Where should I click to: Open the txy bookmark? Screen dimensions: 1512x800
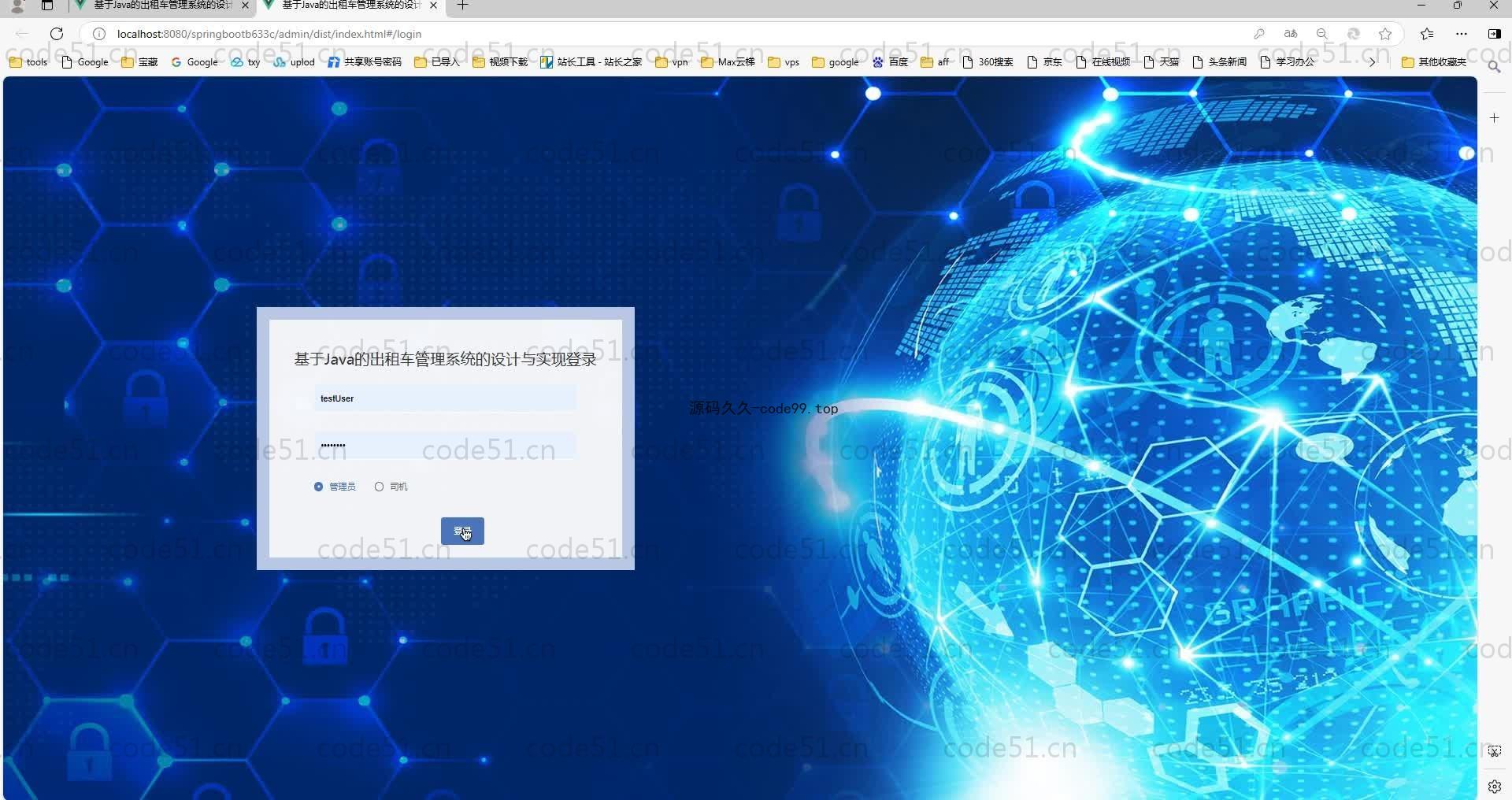[246, 62]
